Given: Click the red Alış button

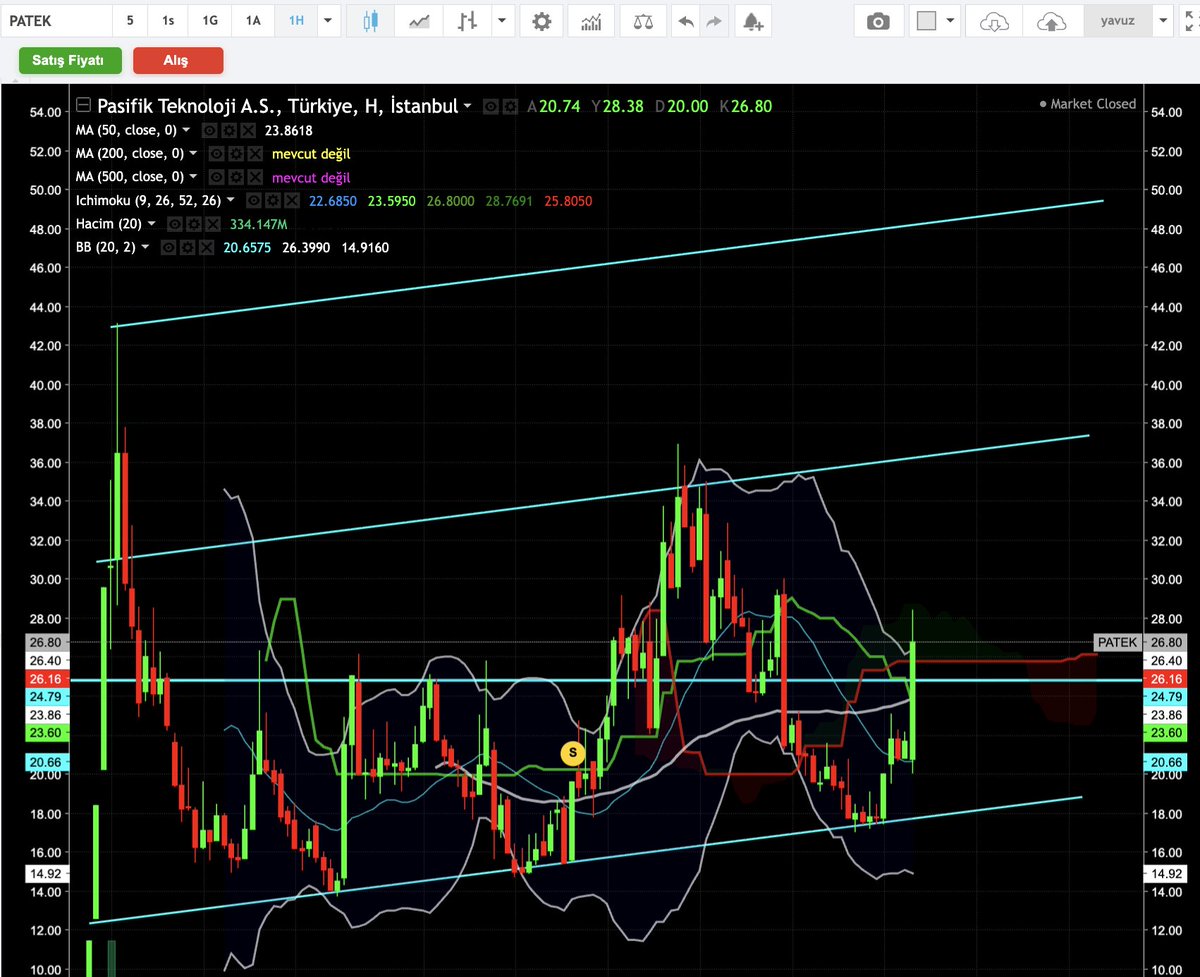Looking at the screenshot, I should click(177, 61).
